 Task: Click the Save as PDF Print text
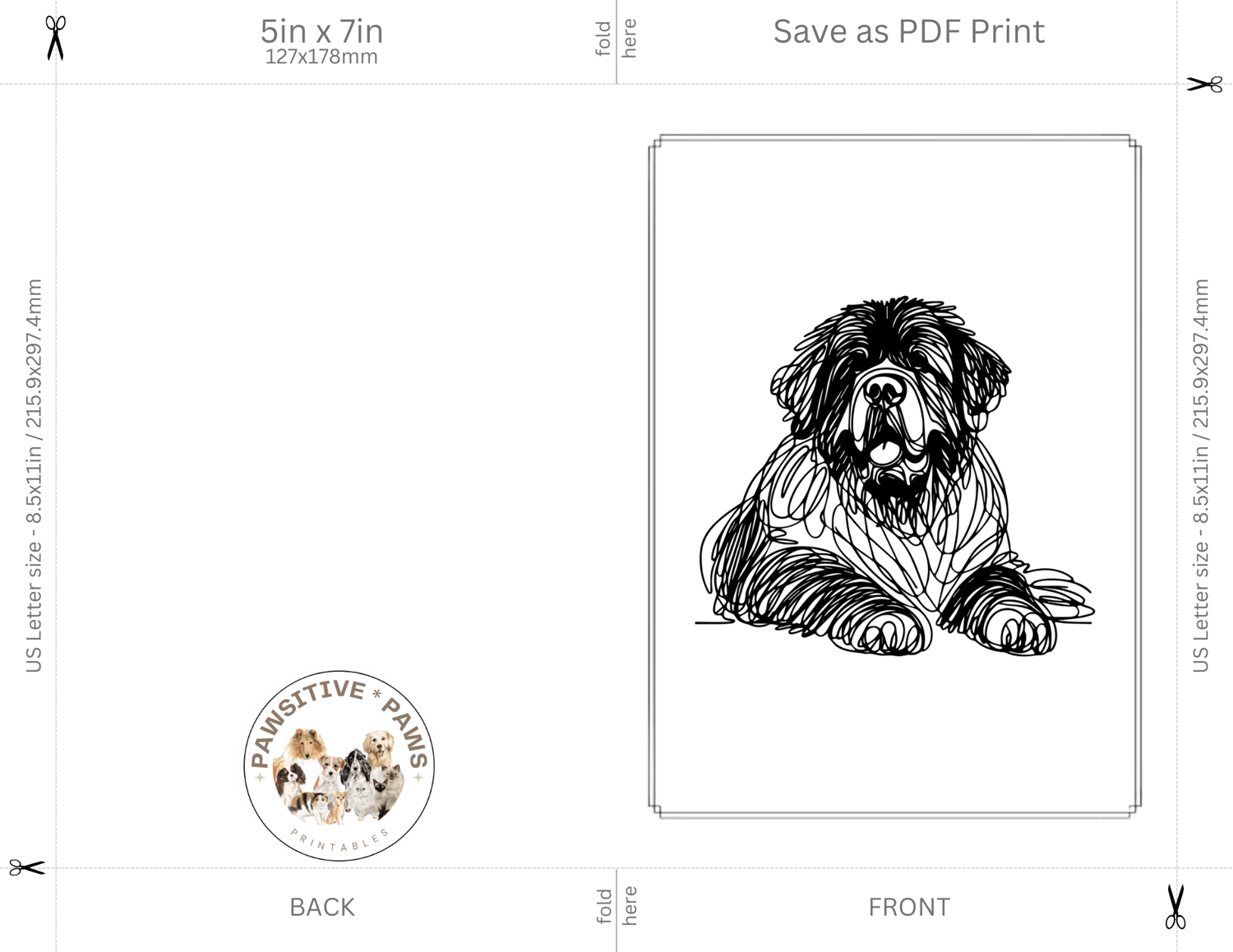pyautogui.click(x=908, y=31)
